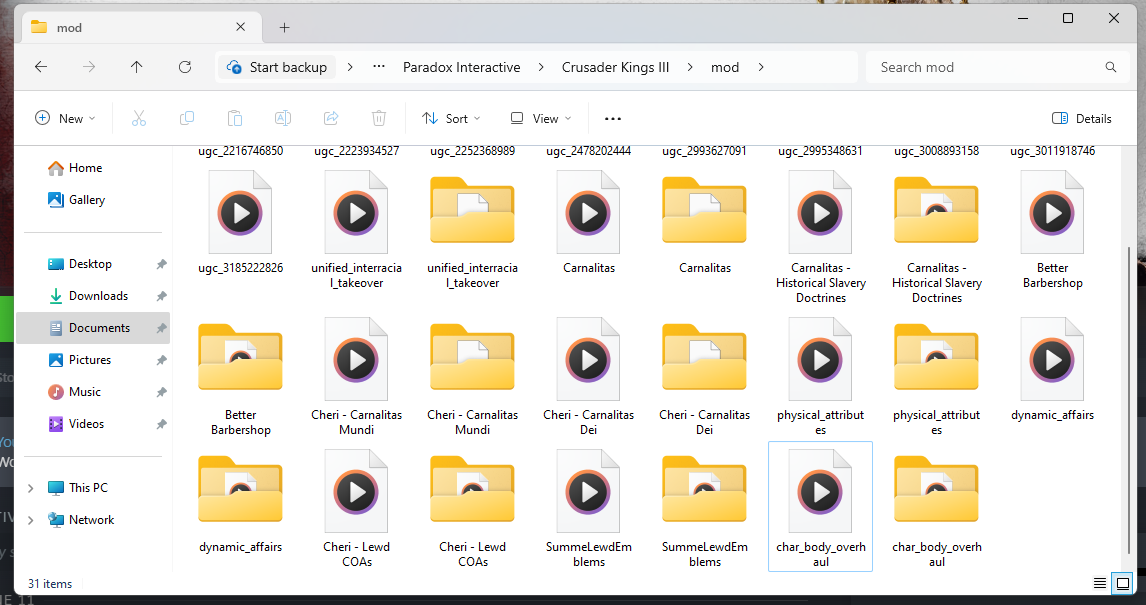1146x605 pixels.
Task: Select the Carnalitas mod file
Action: click(x=588, y=222)
